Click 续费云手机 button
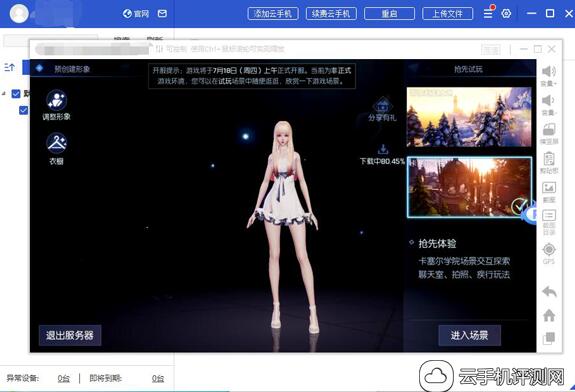 tap(331, 14)
